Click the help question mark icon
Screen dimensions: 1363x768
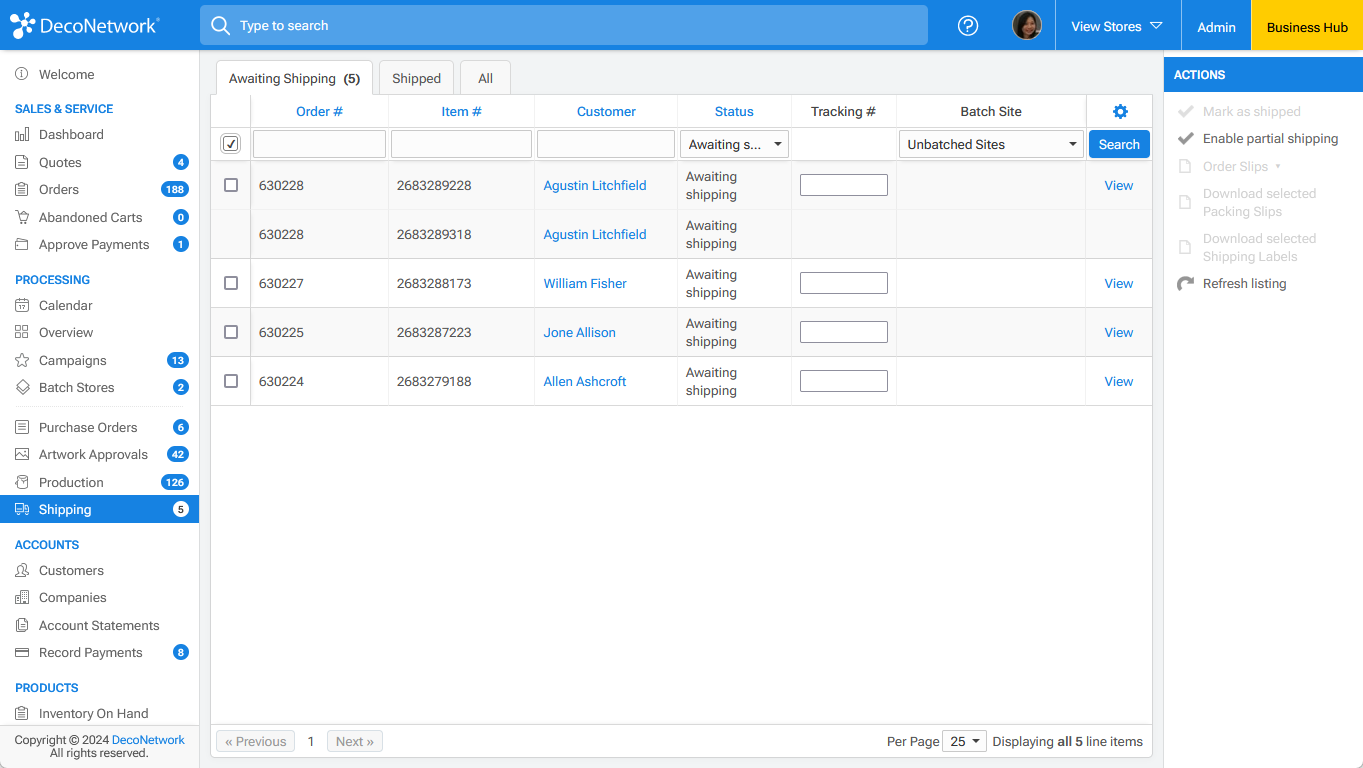click(967, 25)
